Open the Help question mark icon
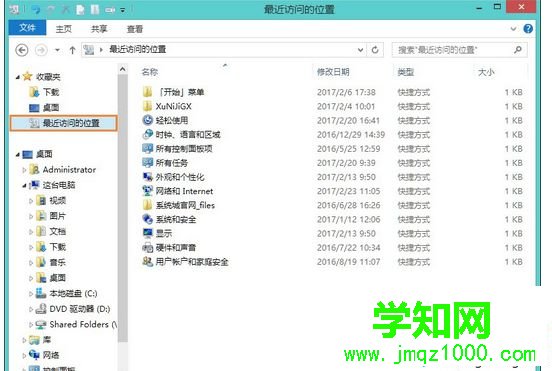 coord(528,29)
